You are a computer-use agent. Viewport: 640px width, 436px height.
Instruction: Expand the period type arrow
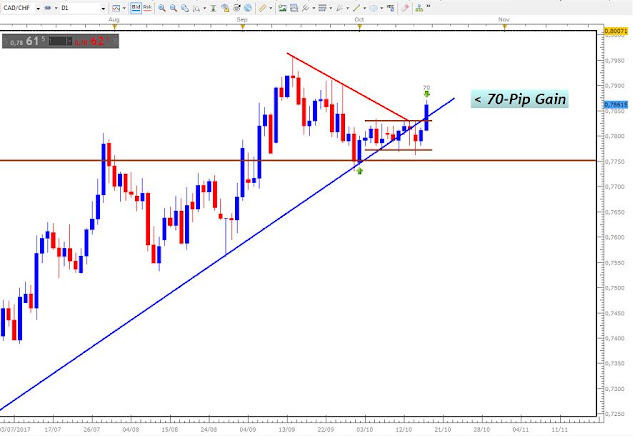click(56, 8)
